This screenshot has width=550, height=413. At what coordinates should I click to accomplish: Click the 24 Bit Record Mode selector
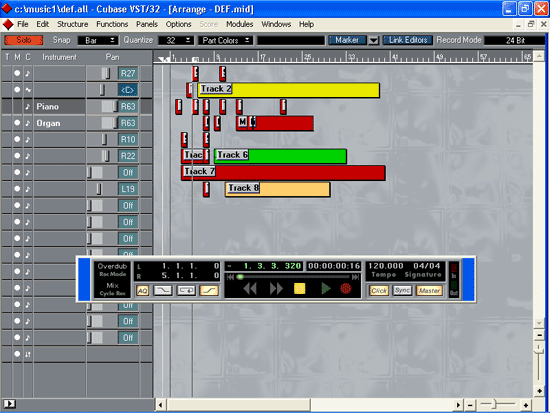(x=515, y=40)
